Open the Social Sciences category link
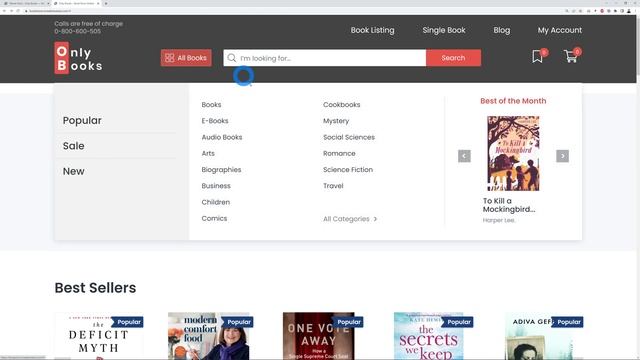Viewport: 640px width, 360px height. click(x=349, y=137)
